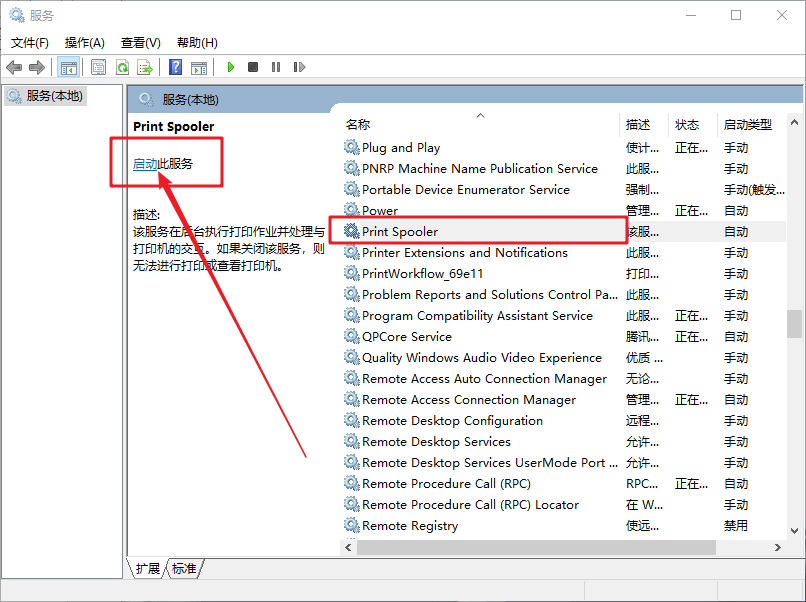The width and height of the screenshot is (806, 602).
Task: Switch to the 标准 tab
Action: click(184, 568)
